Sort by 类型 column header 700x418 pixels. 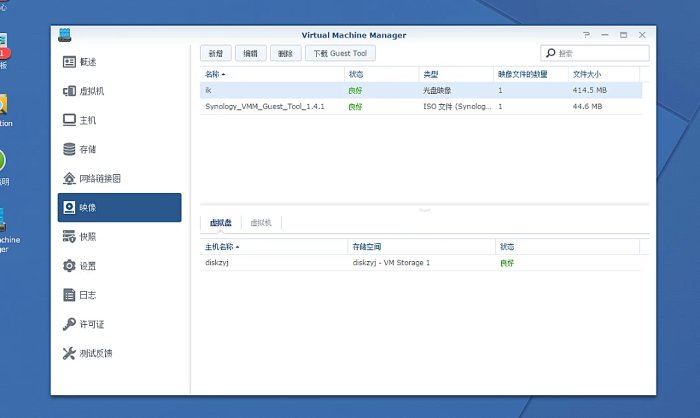pos(456,74)
